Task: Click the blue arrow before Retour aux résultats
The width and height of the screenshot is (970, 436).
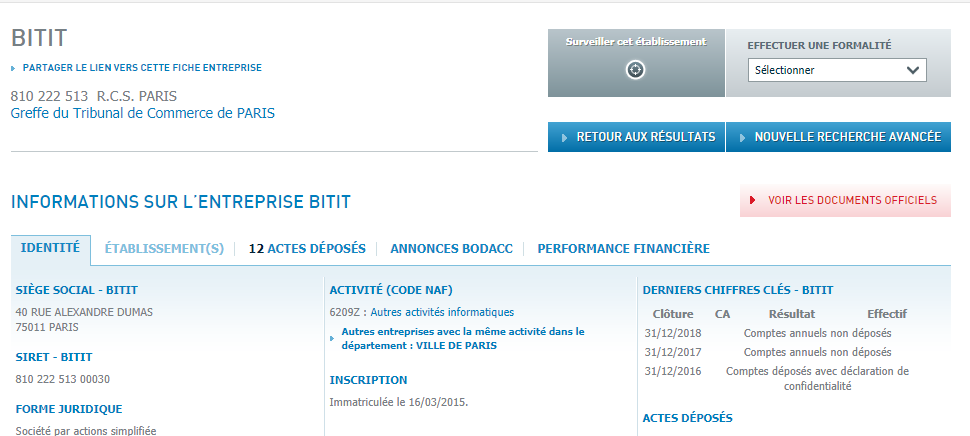Action: coord(564,138)
